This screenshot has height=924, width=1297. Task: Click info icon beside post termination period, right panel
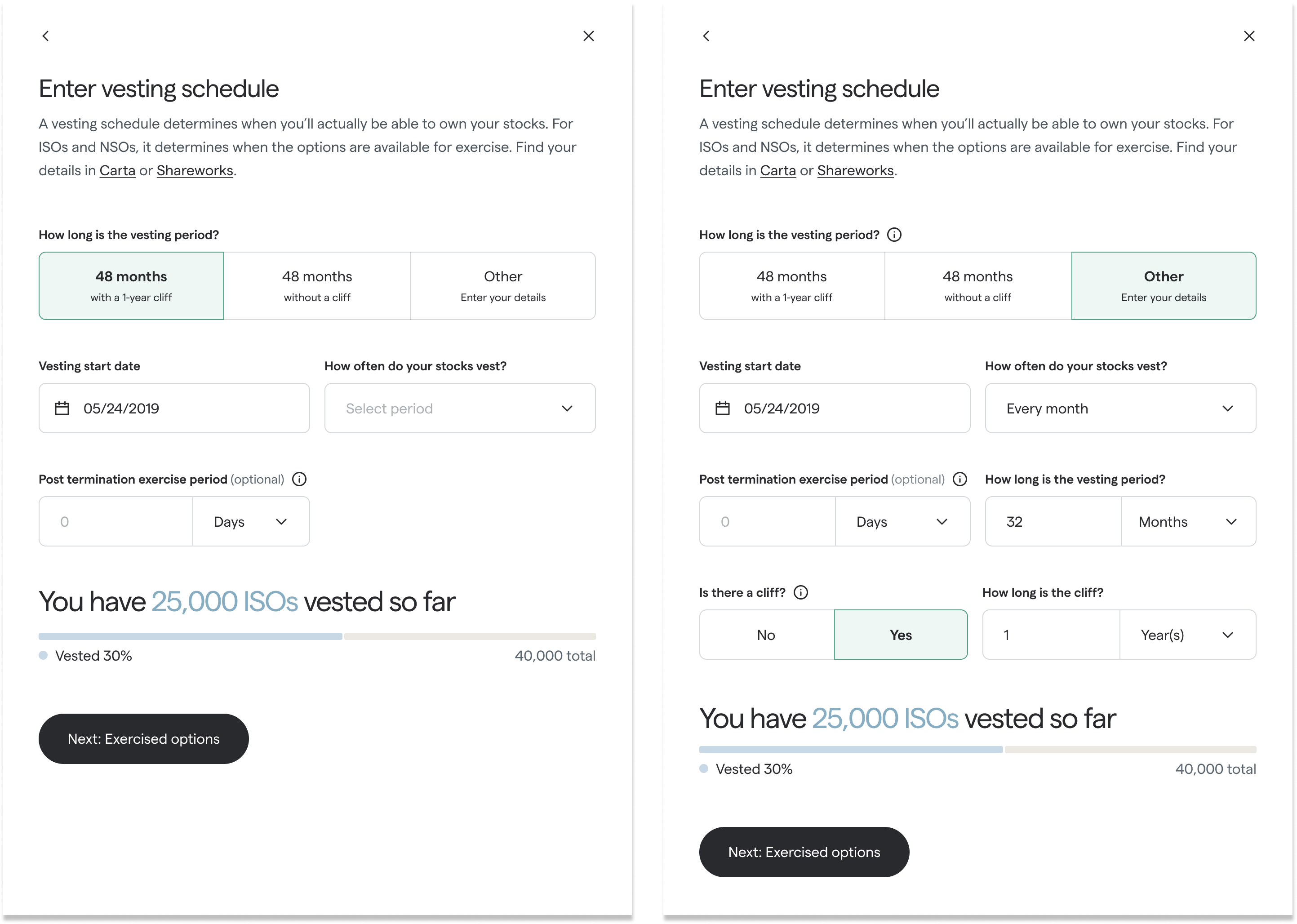pos(959,479)
